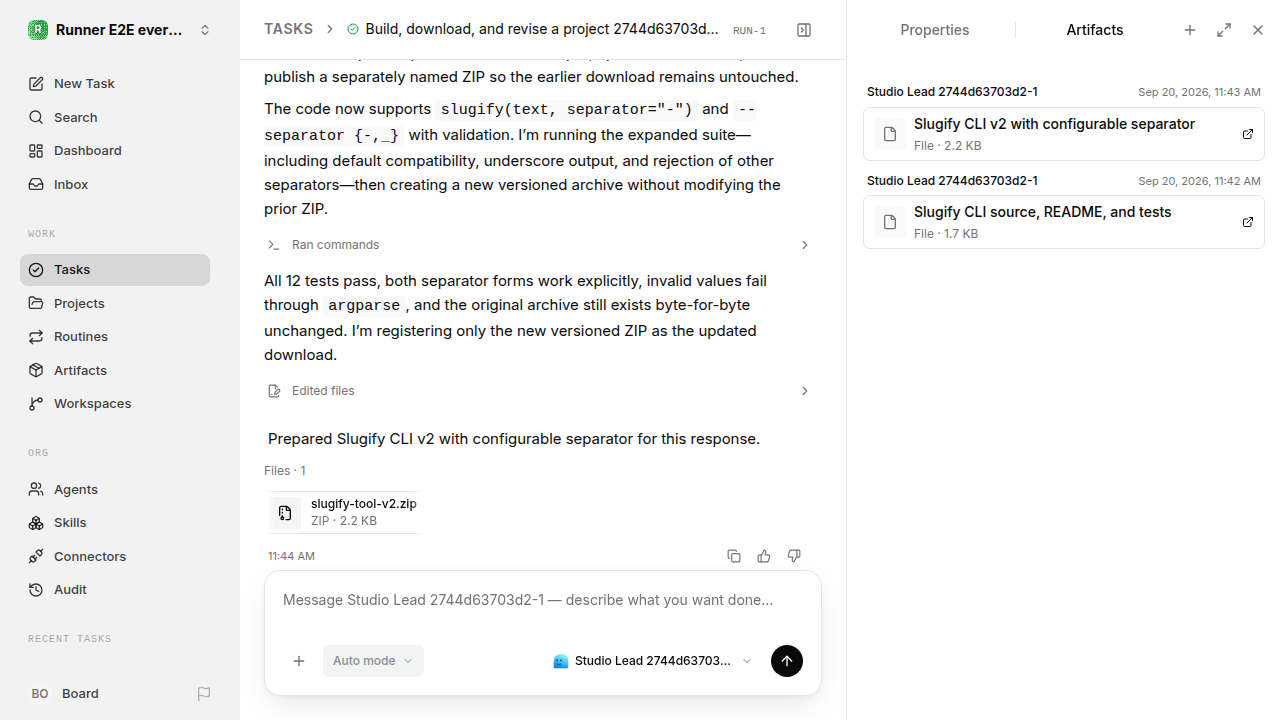
Task: Click the copy message icon
Action: [734, 556]
